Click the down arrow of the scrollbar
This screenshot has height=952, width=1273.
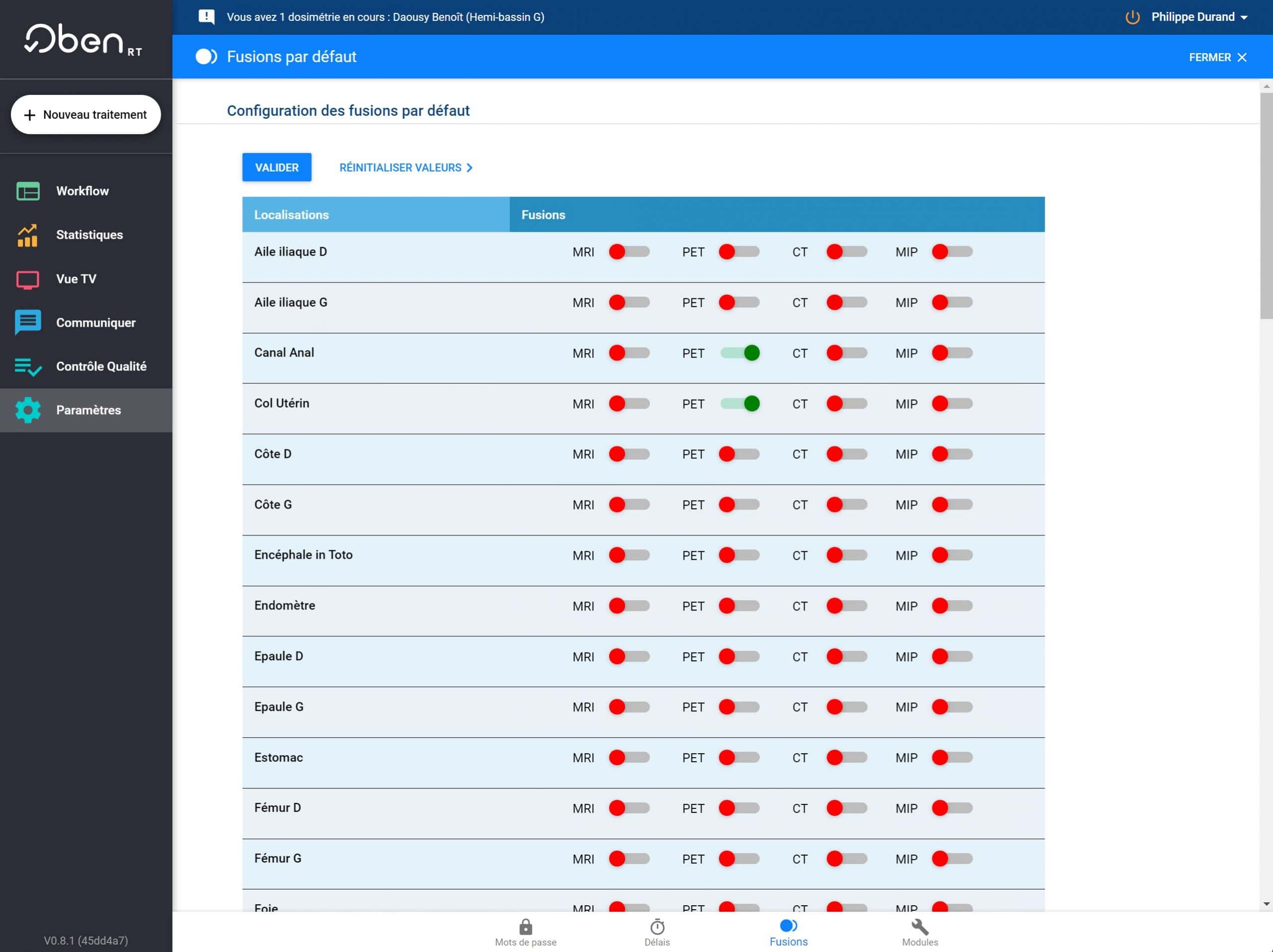click(1266, 904)
